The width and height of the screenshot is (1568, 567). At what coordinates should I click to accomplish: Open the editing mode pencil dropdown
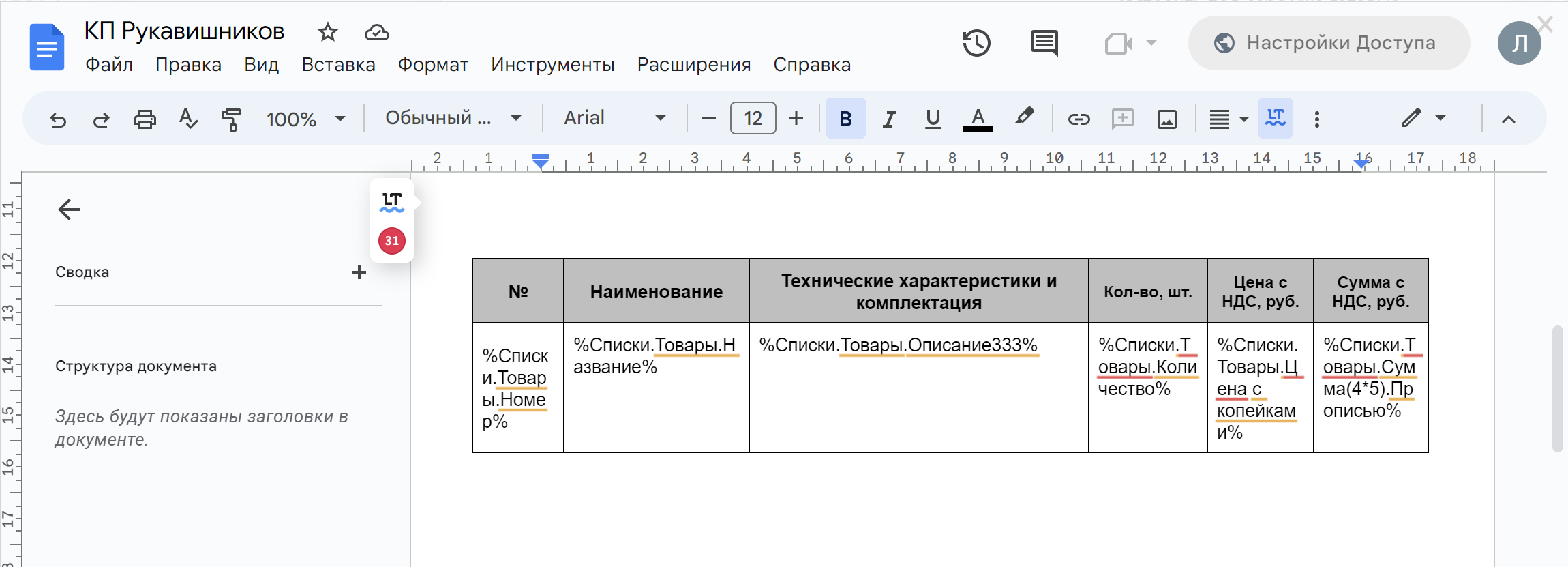tap(1423, 118)
